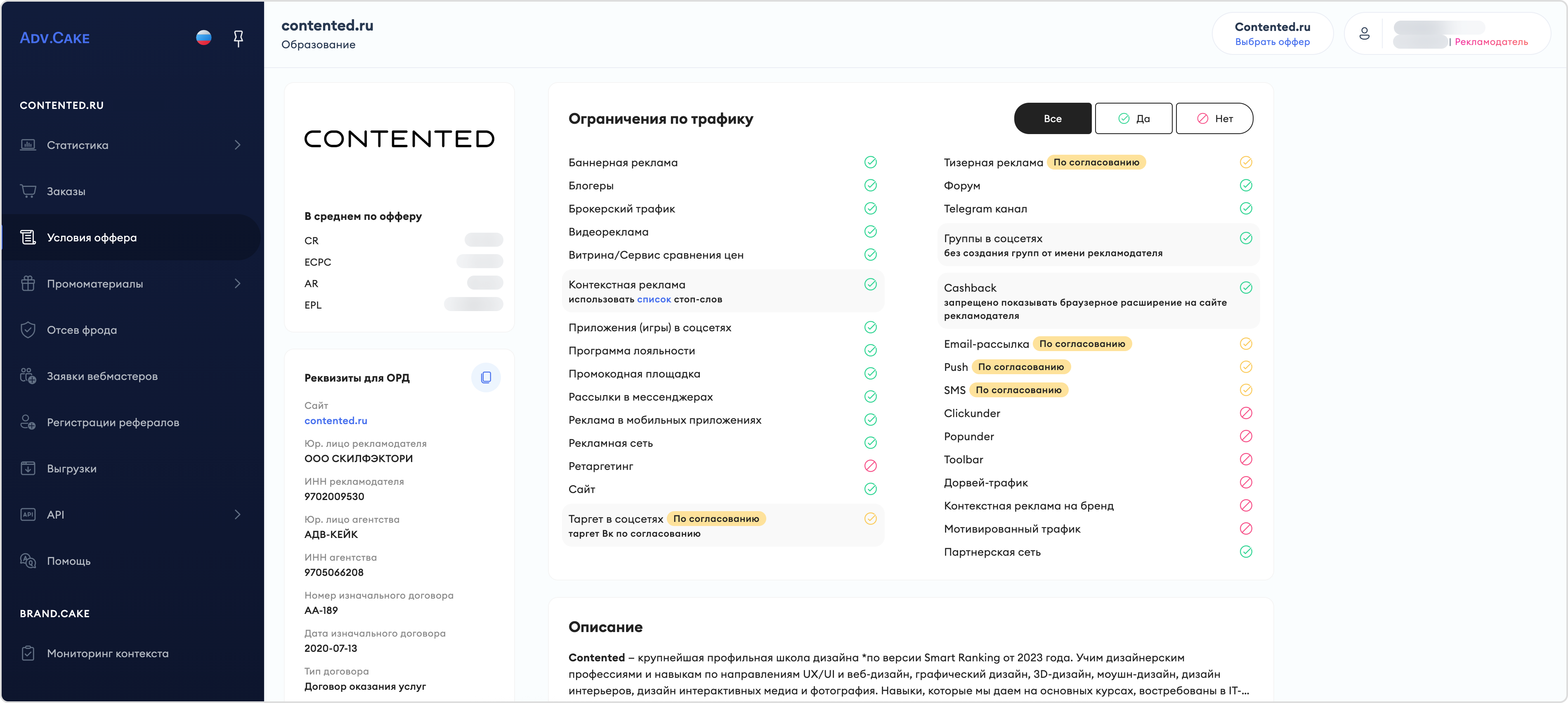The width and height of the screenshot is (1568, 703).
Task: Filter restrictions by Да
Action: [1133, 119]
